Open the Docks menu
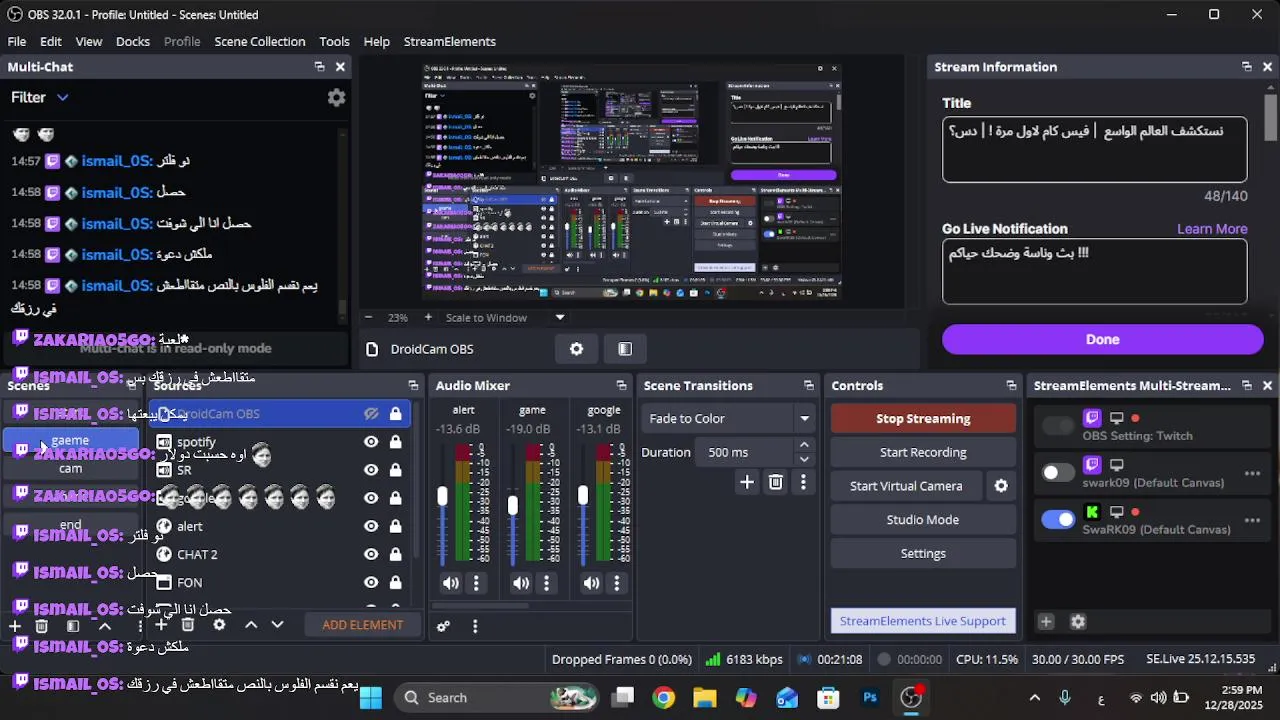Image resolution: width=1280 pixels, height=720 pixels. 133,41
